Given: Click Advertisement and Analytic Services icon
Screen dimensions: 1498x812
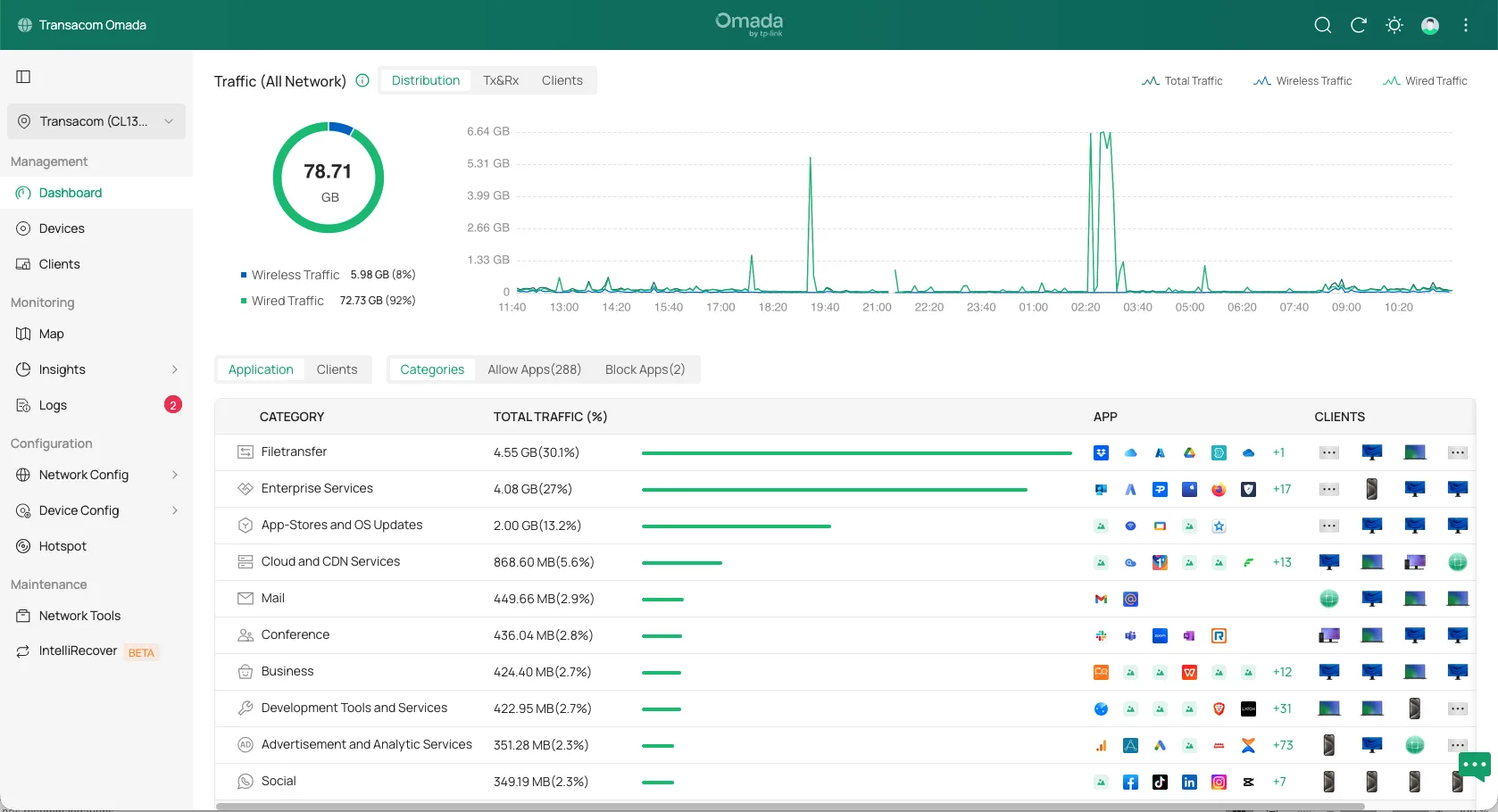Looking at the screenshot, I should pyautogui.click(x=246, y=745).
